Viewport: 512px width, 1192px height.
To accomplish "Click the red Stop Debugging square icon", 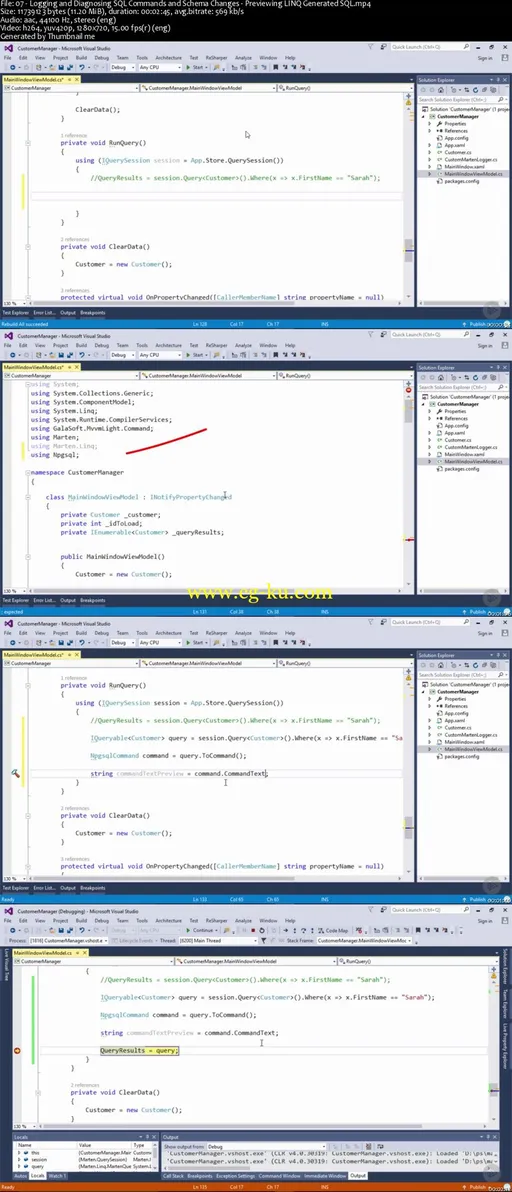I will (253, 930).
